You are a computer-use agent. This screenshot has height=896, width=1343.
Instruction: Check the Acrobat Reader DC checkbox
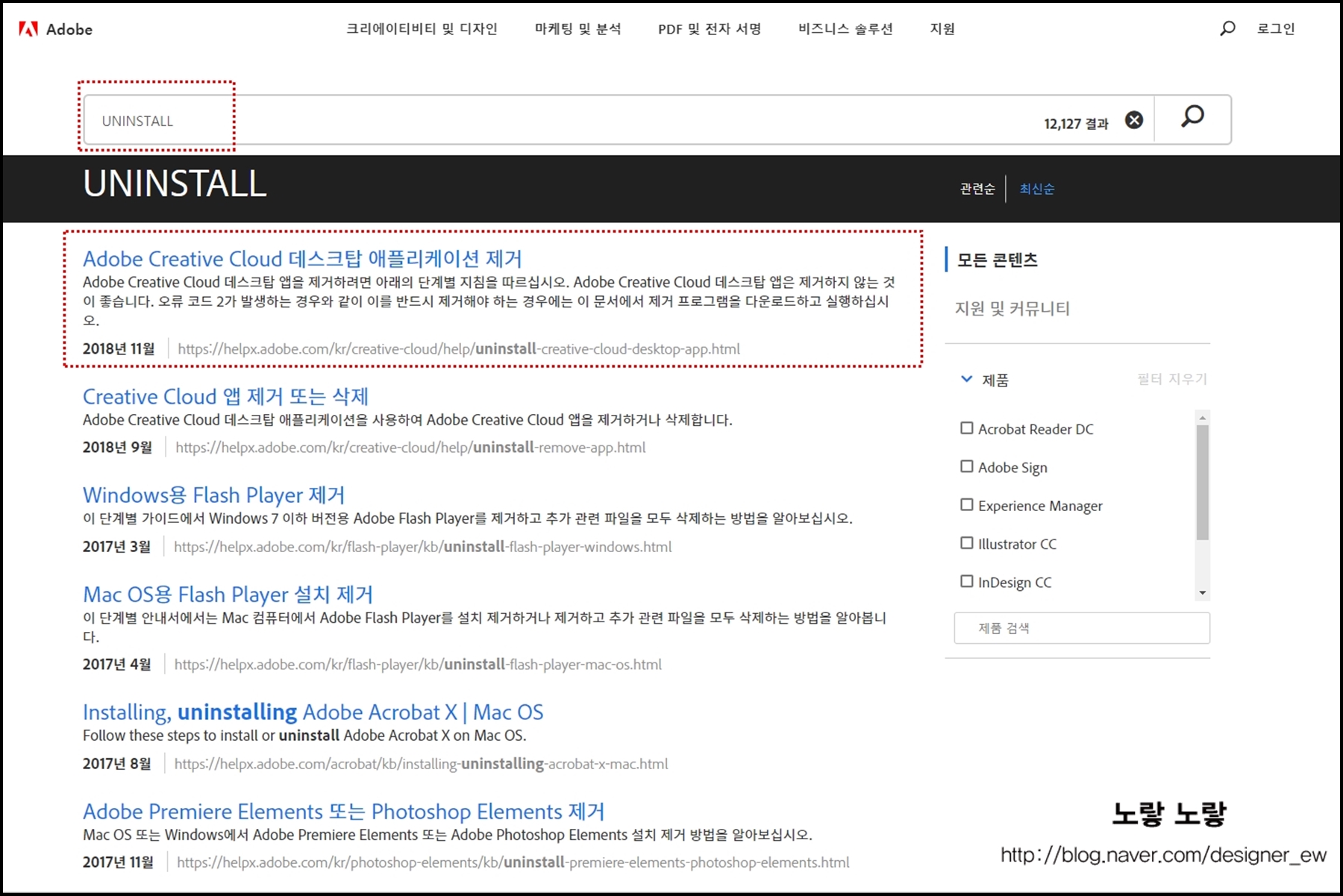[x=967, y=428]
